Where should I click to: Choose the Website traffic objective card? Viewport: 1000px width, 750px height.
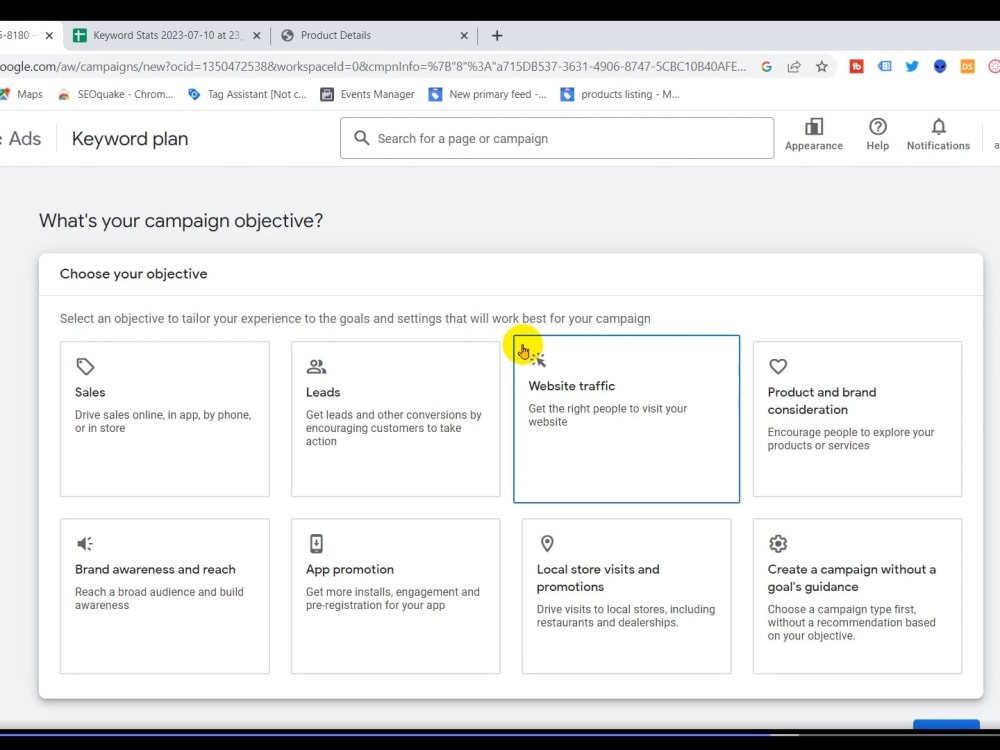[x=626, y=419]
